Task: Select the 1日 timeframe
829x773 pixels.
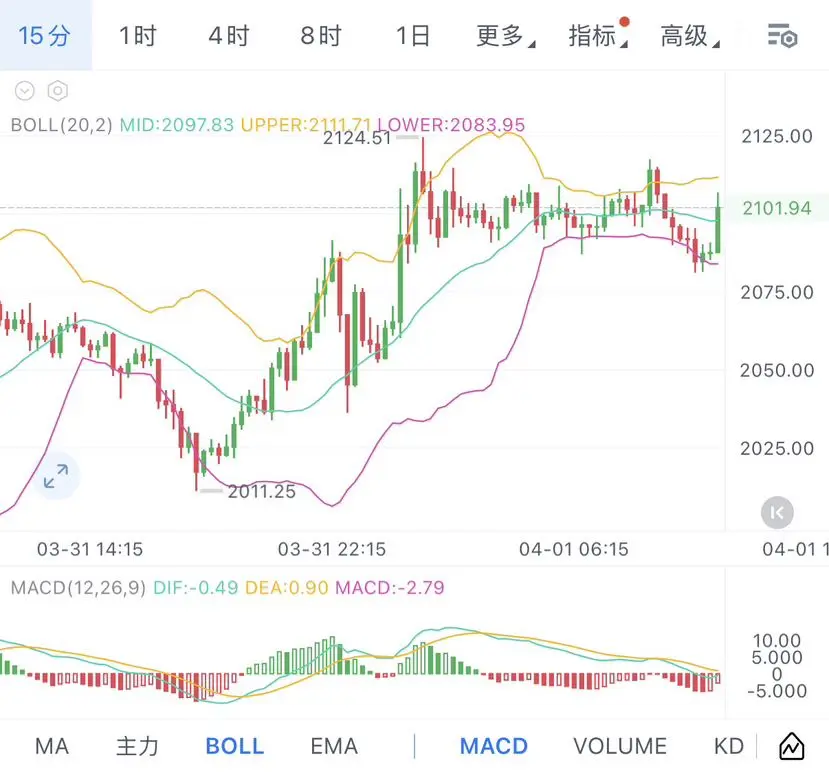Action: (412, 36)
